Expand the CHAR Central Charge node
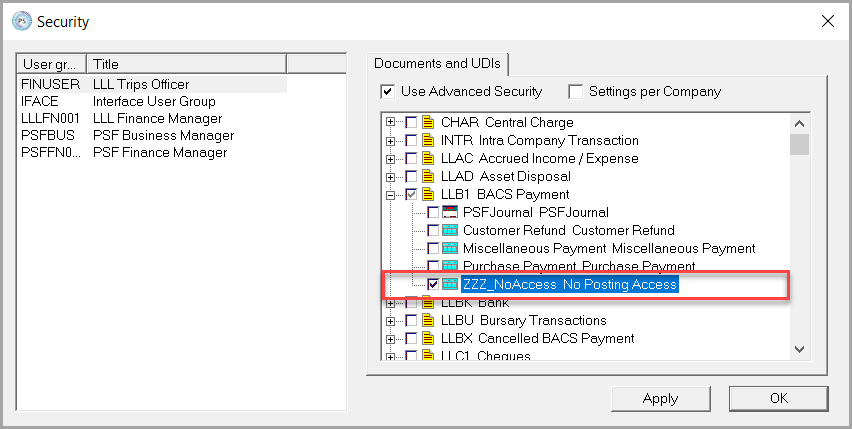 390,123
